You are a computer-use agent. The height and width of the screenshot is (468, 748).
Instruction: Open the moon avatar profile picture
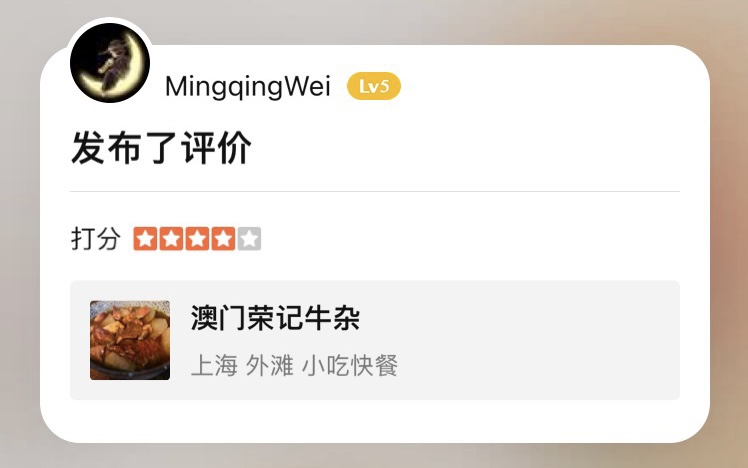[110, 63]
